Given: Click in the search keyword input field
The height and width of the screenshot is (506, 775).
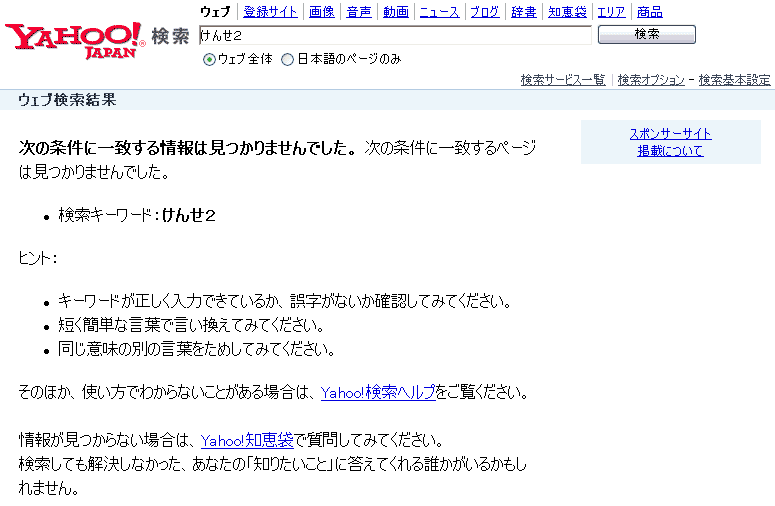Looking at the screenshot, I should (395, 35).
